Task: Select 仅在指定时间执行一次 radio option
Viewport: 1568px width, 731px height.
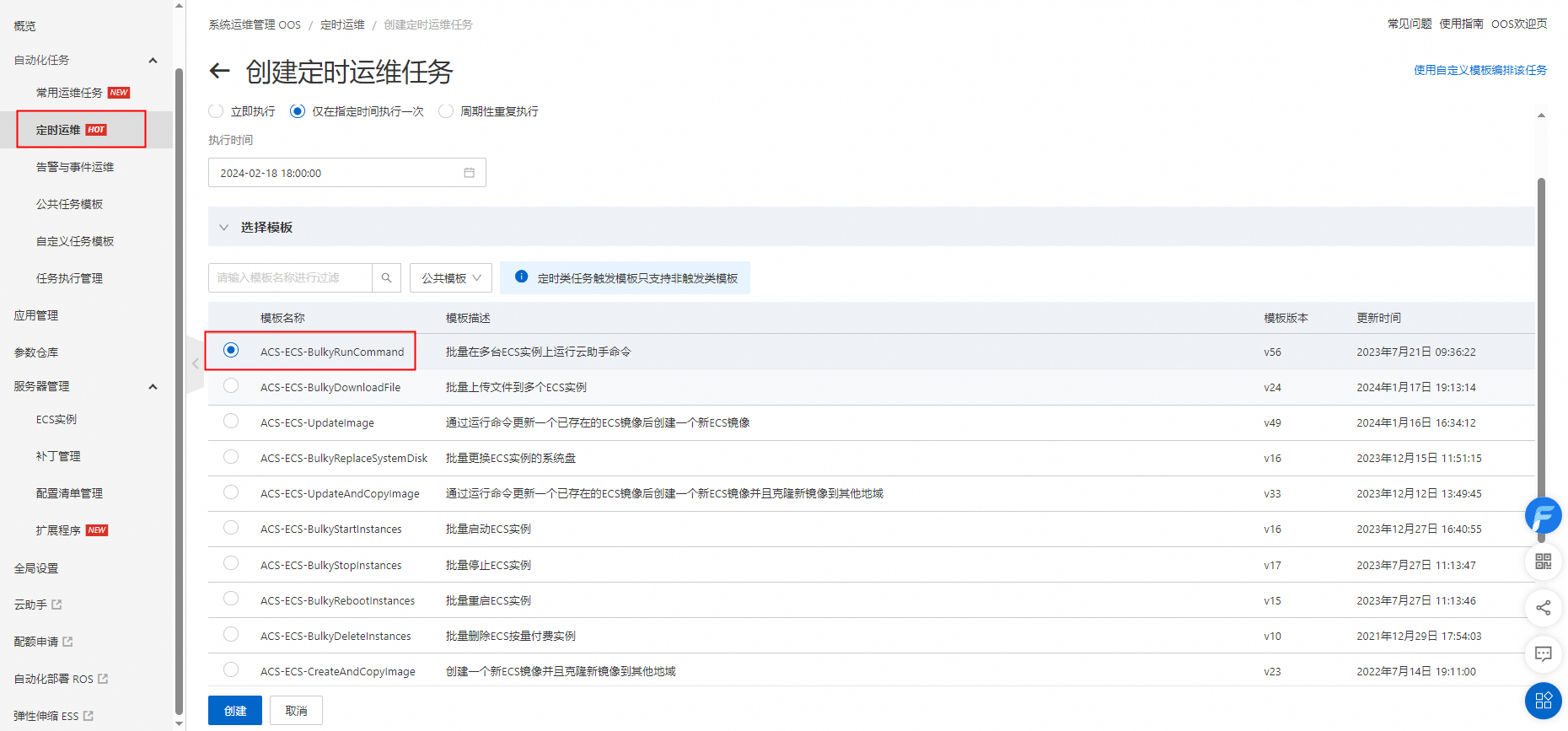Action: tap(297, 111)
